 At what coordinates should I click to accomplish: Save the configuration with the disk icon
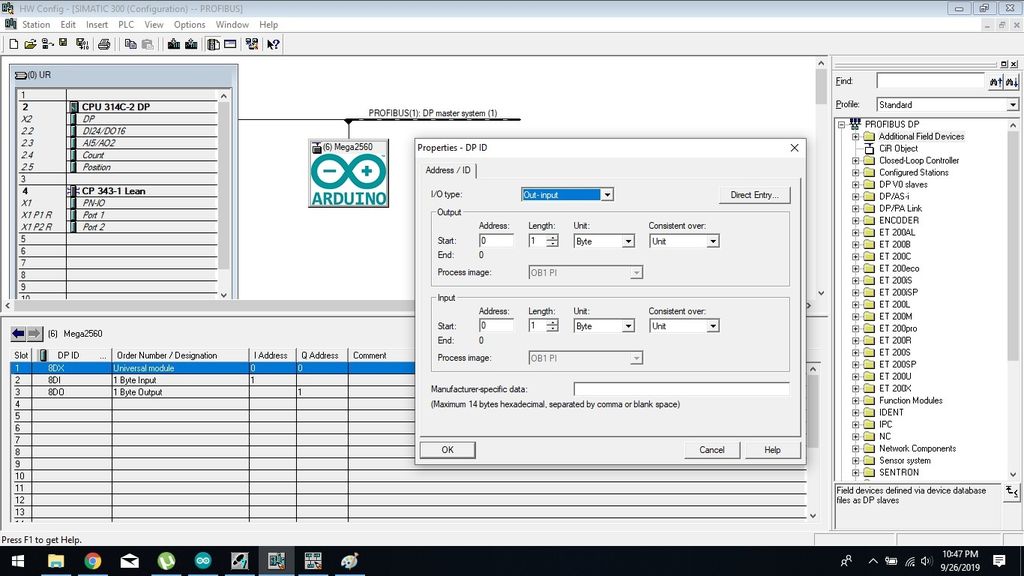[x=63, y=44]
